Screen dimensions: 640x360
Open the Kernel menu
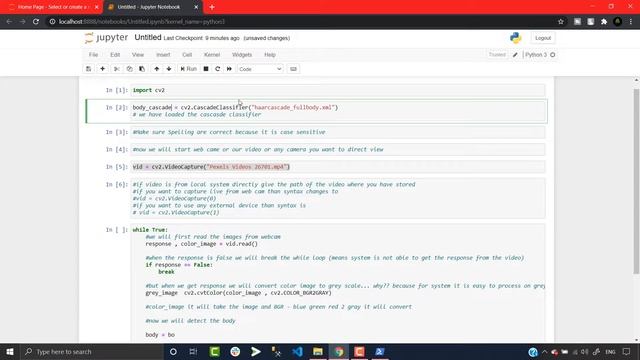pyautogui.click(x=212, y=55)
